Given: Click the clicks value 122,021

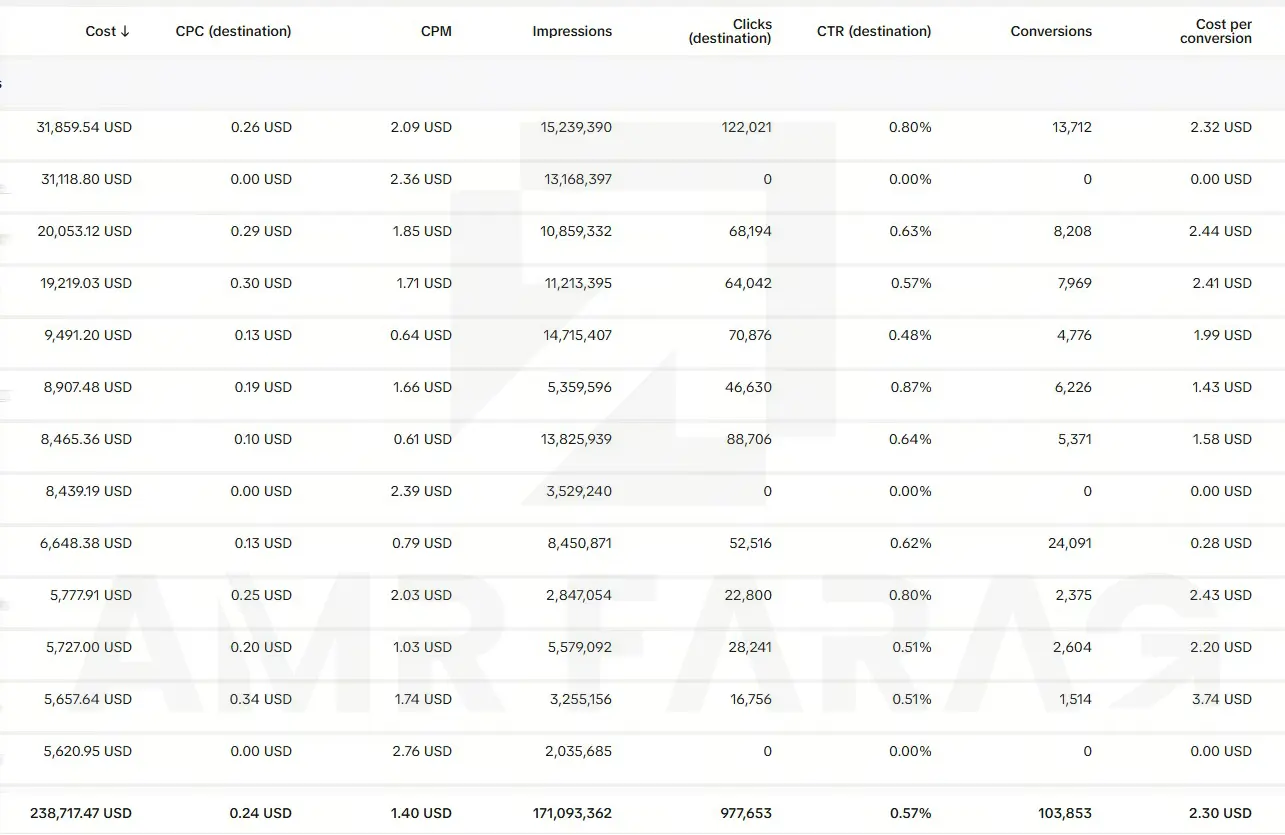Looking at the screenshot, I should click(746, 127).
